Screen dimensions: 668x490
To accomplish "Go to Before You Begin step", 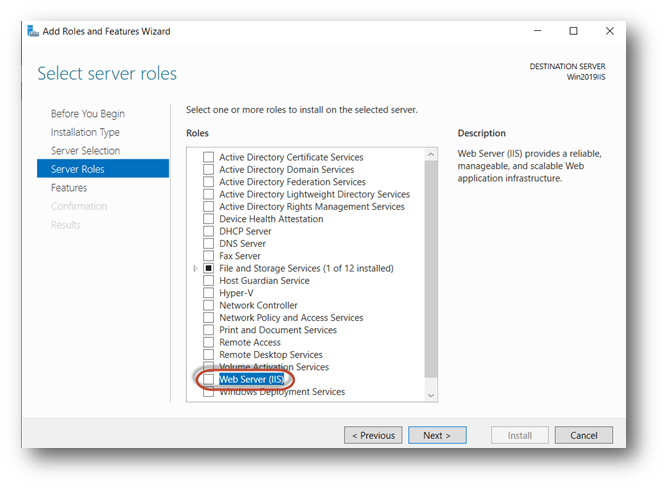I will [x=88, y=114].
